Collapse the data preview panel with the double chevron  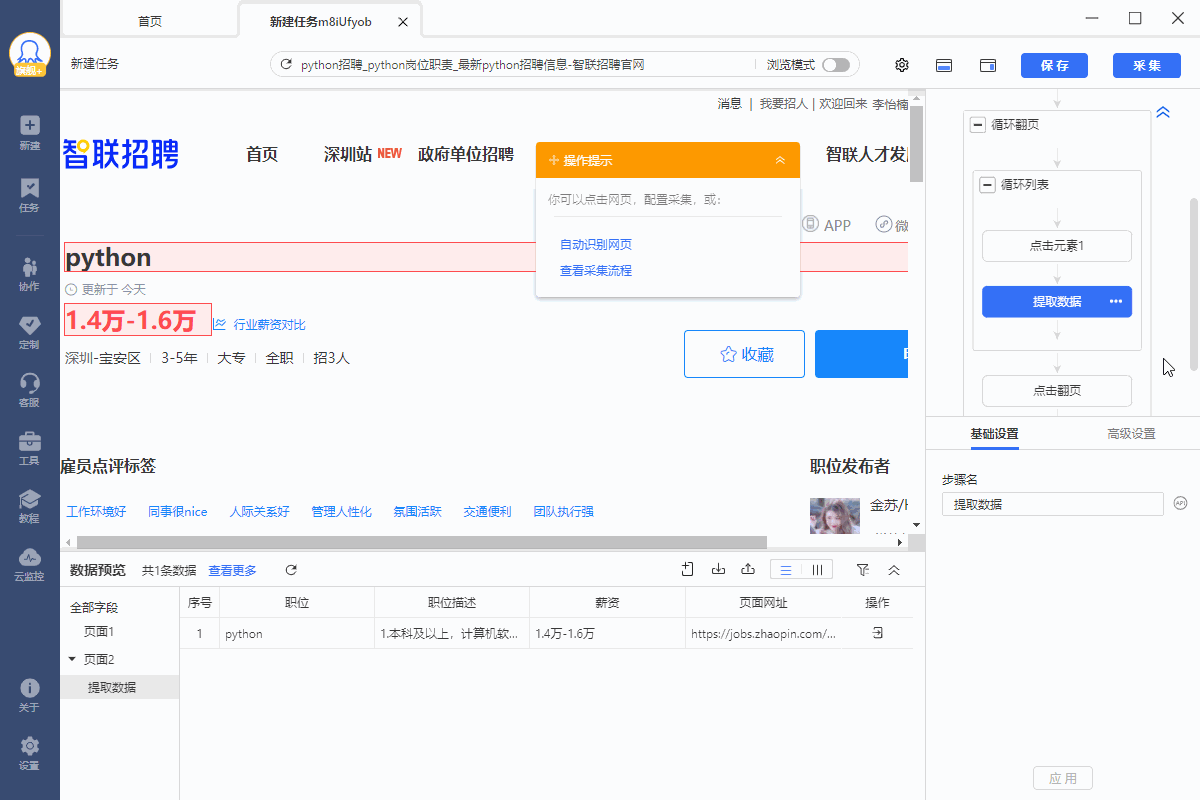[894, 570]
